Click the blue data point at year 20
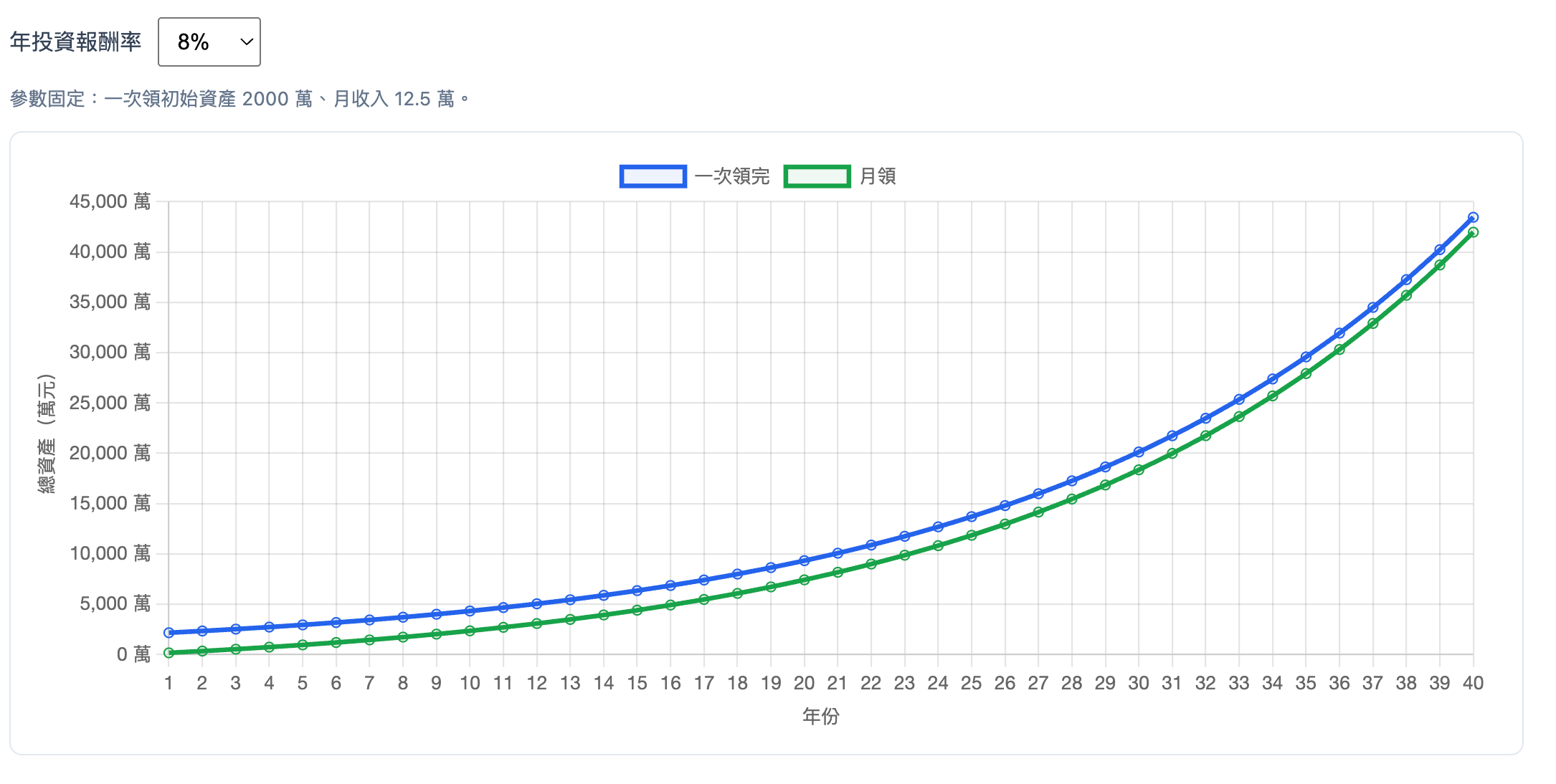 [804, 560]
